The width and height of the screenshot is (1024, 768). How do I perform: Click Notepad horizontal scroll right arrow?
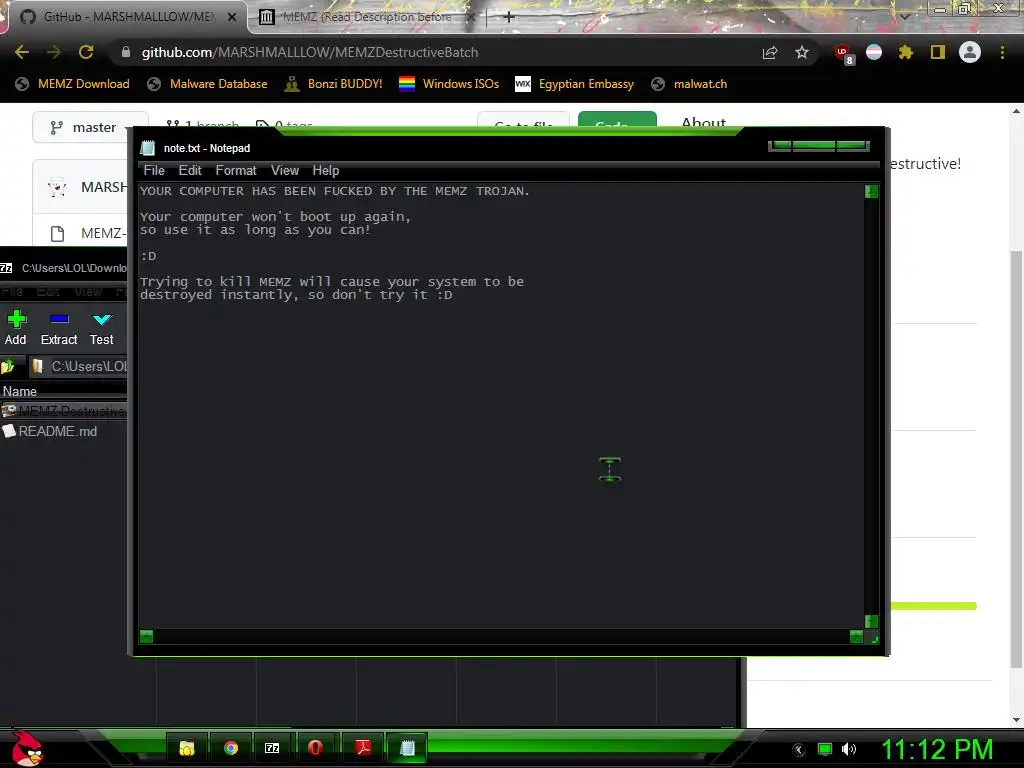(856, 636)
